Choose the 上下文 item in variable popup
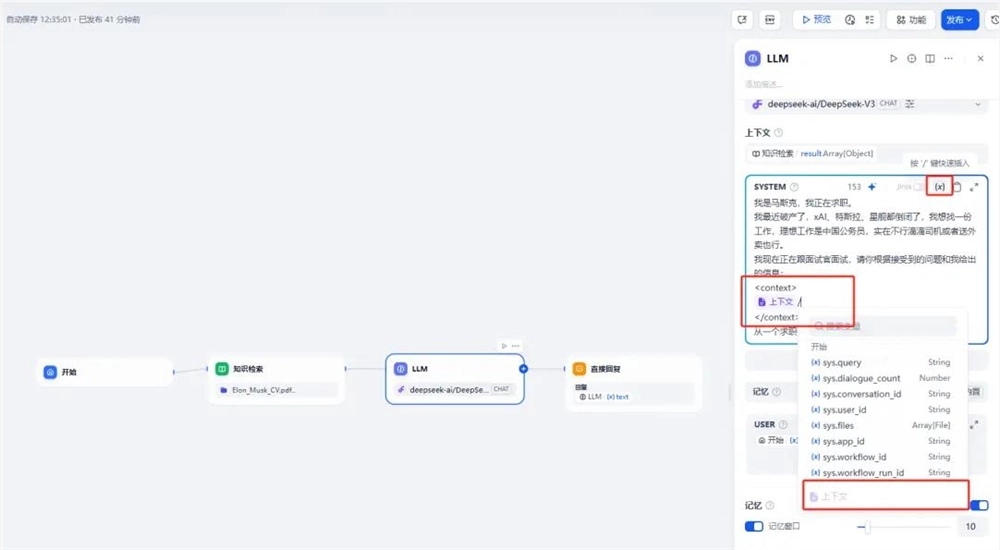The height and width of the screenshot is (550, 1000). coord(883,496)
